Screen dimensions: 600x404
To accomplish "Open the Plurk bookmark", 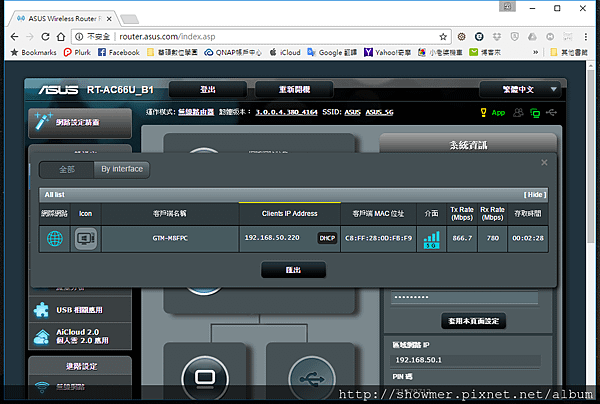I will pos(77,52).
